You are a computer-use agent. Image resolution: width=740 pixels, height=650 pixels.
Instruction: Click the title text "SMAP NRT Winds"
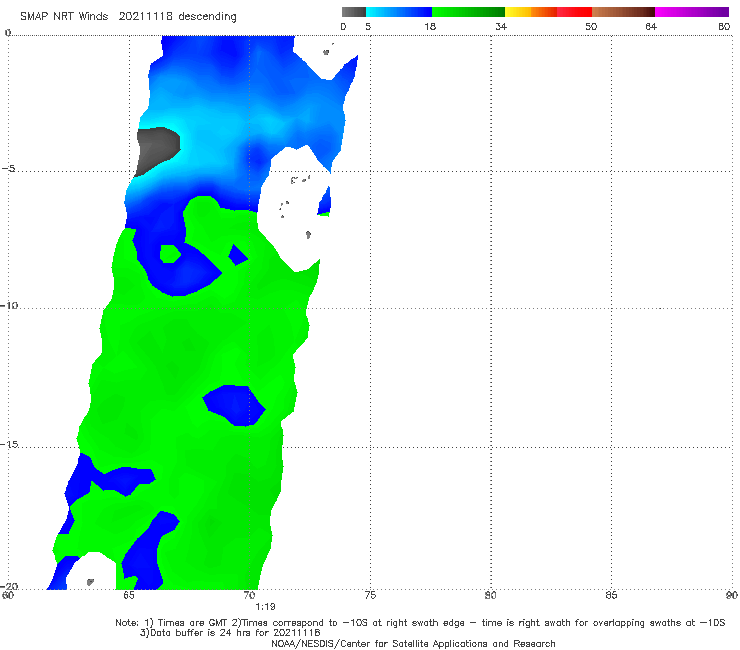tap(64, 17)
